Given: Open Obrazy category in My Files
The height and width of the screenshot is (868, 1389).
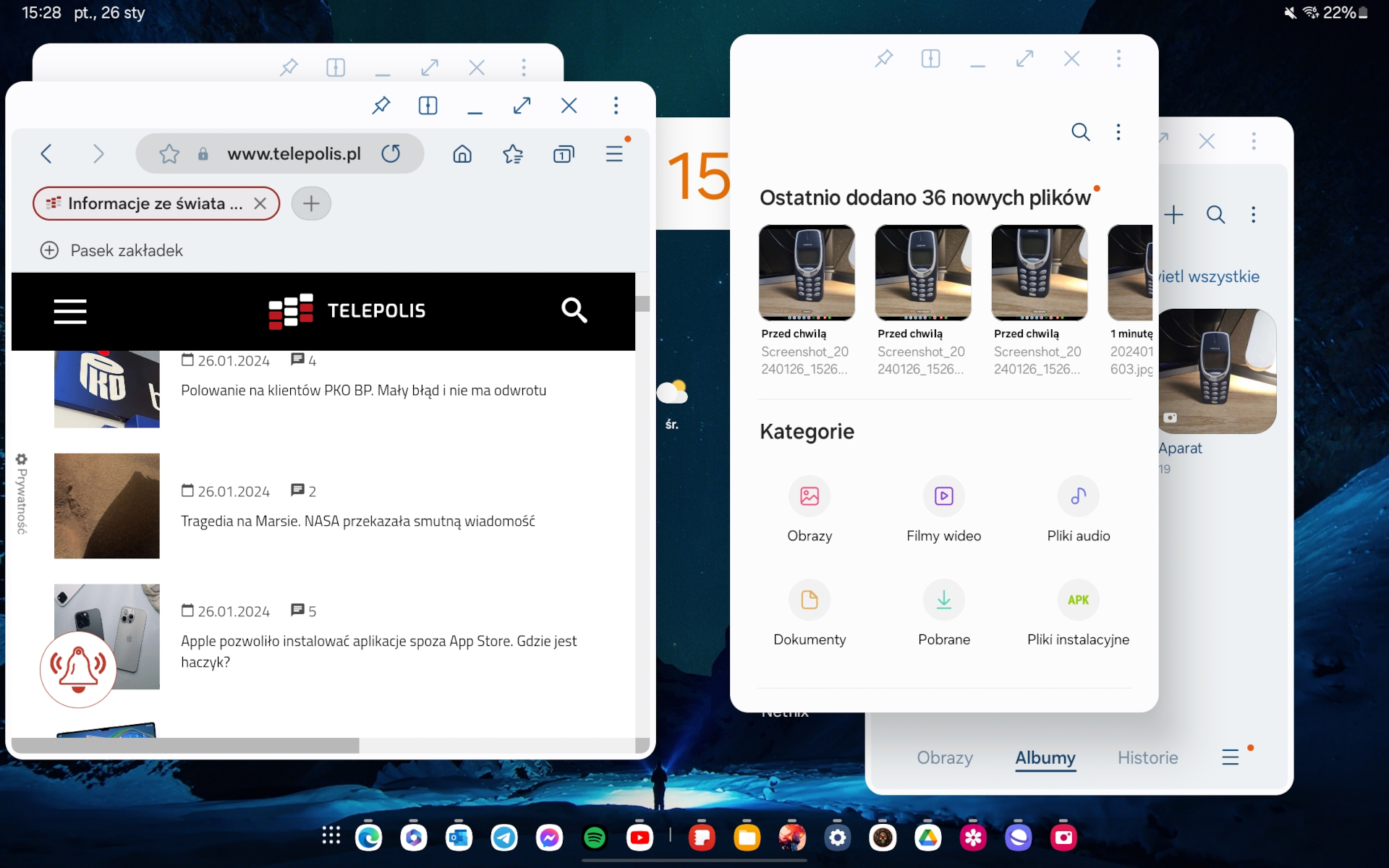Looking at the screenshot, I should (809, 496).
